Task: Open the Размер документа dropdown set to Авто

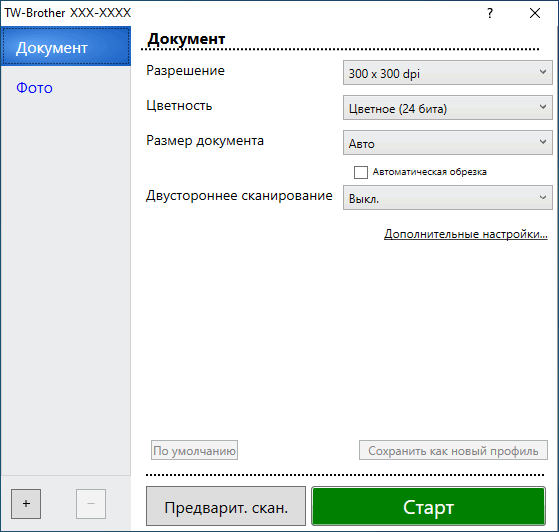Action: 447,143
